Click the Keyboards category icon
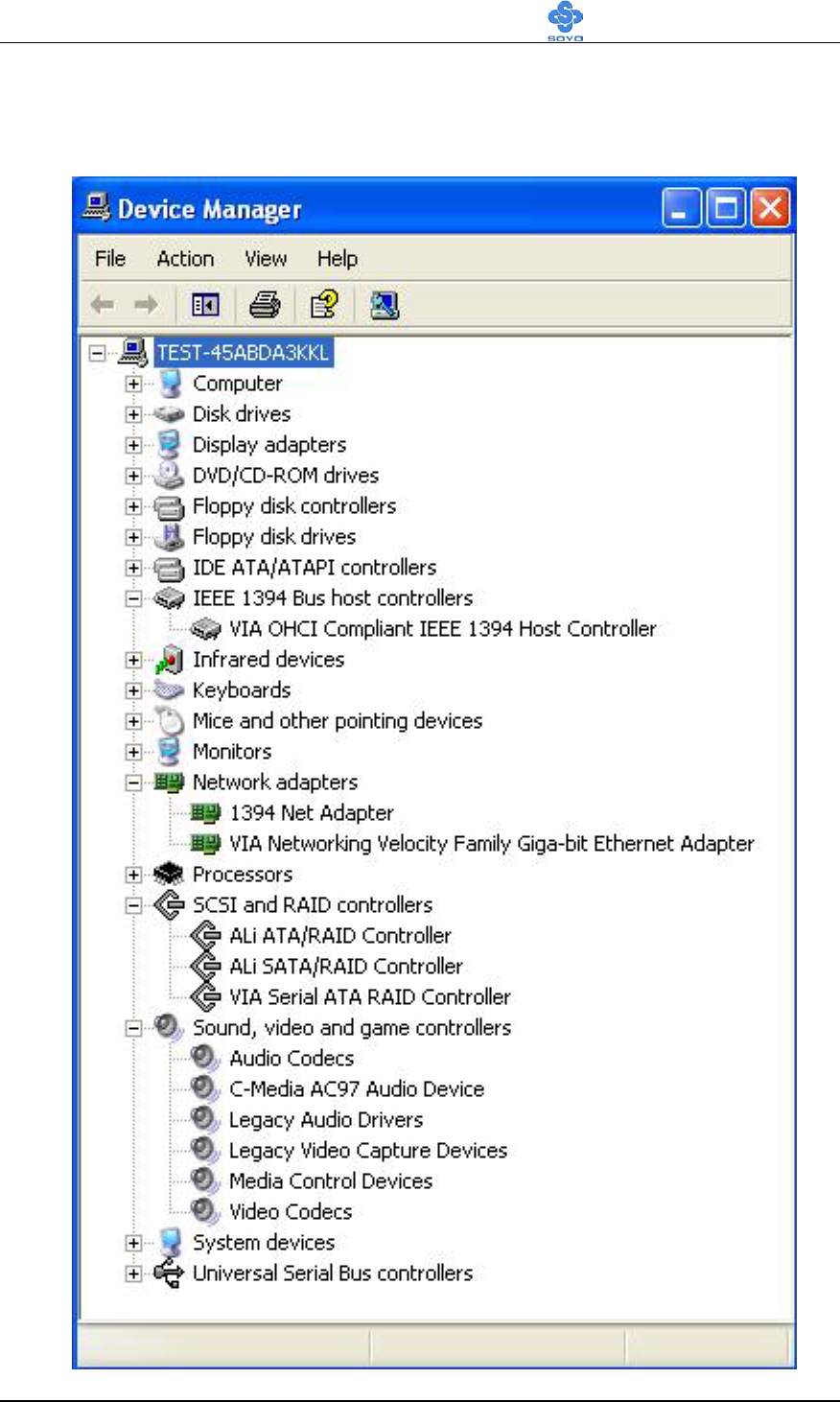Viewport: 840px width, 1402px height. [x=169, y=689]
